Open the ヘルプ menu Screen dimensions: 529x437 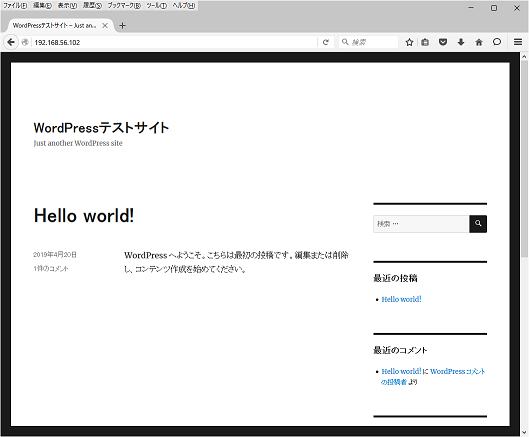pos(184,5)
